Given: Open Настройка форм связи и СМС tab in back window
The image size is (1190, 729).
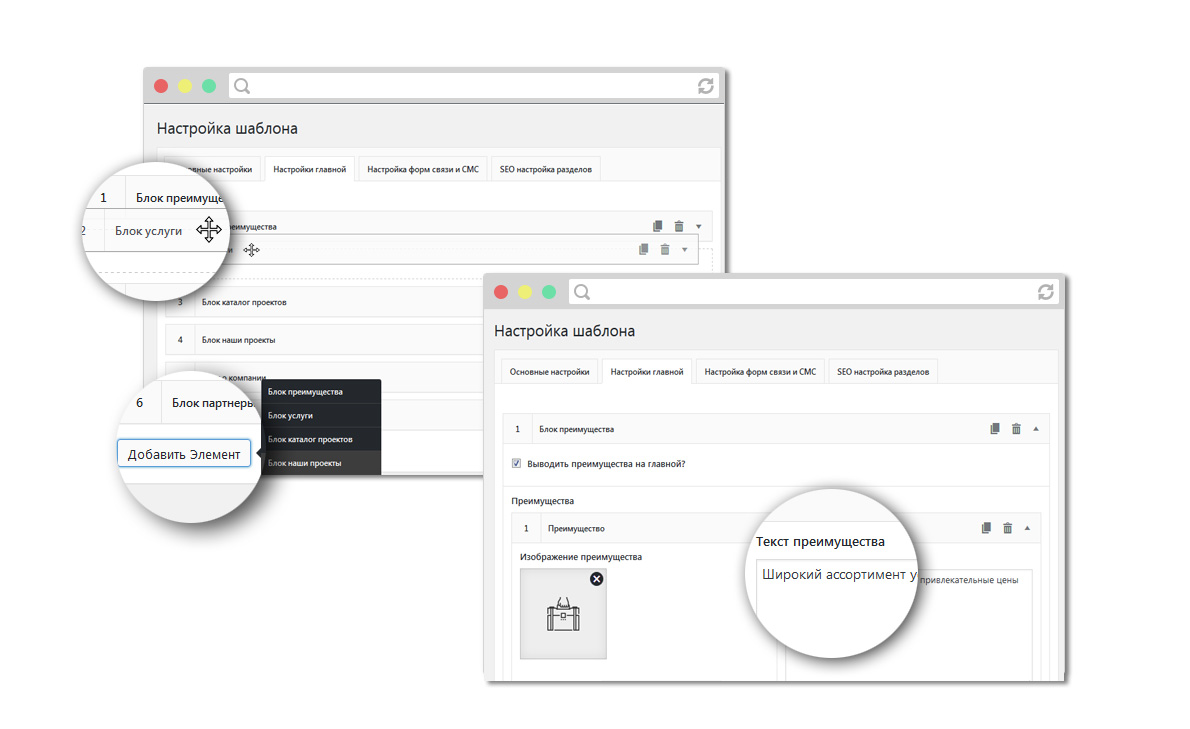Looking at the screenshot, I should (423, 169).
